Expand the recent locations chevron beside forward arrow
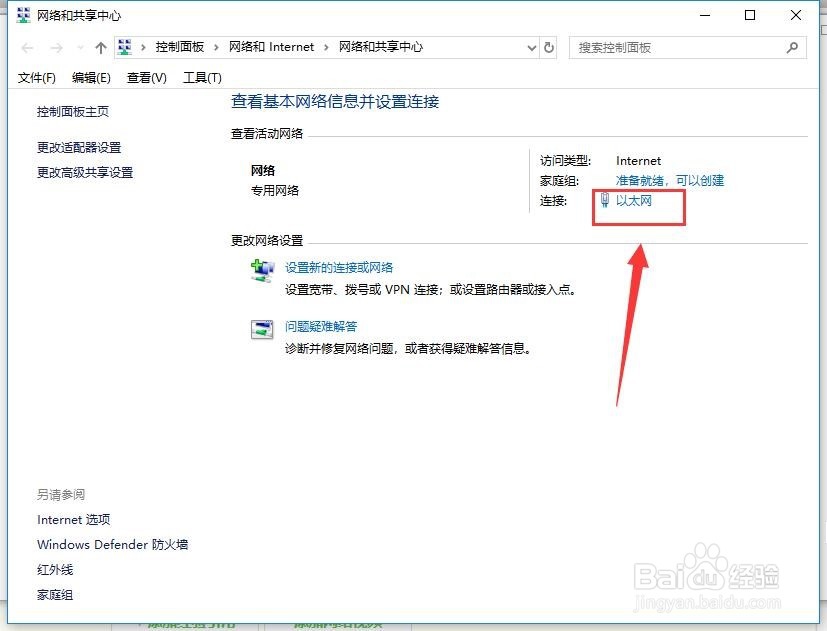 (x=80, y=46)
